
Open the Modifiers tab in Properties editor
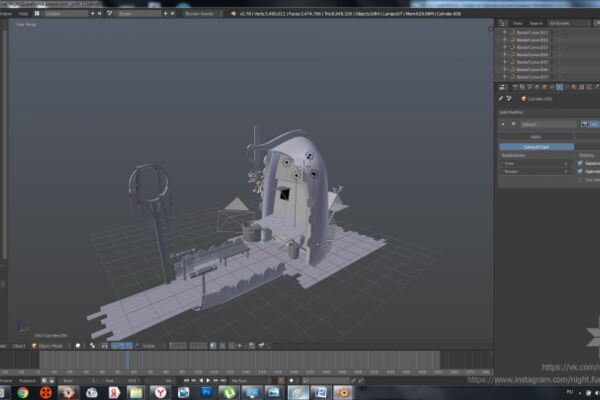(x=559, y=87)
